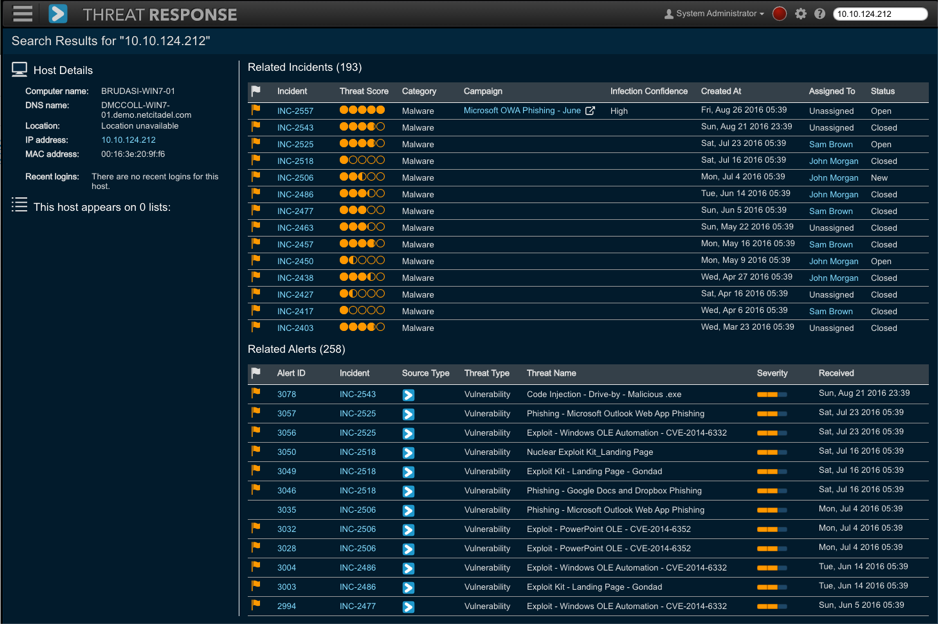Toggle flag on incident INC-2450
The image size is (938, 624).
256,261
